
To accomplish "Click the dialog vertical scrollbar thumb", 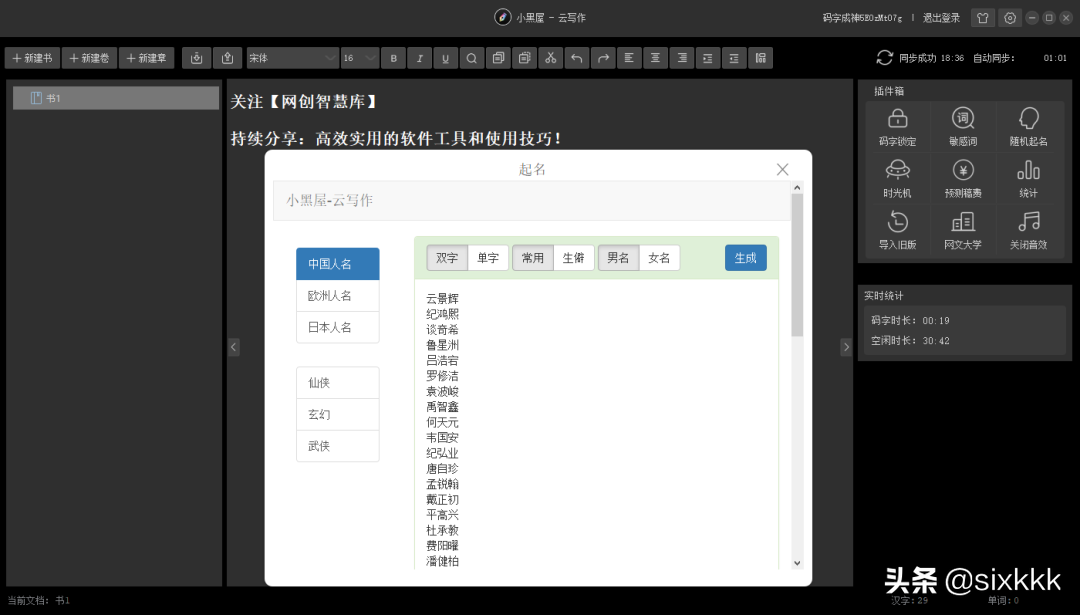I will (797, 265).
